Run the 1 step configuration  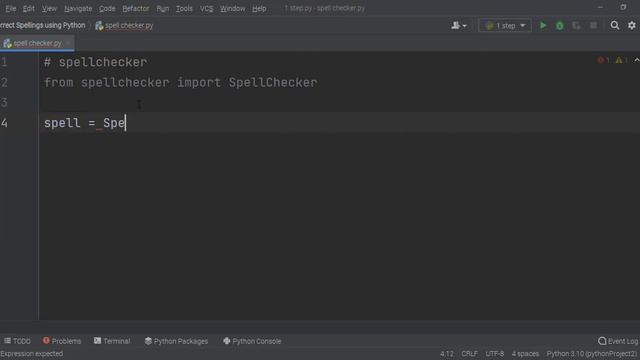(542, 25)
